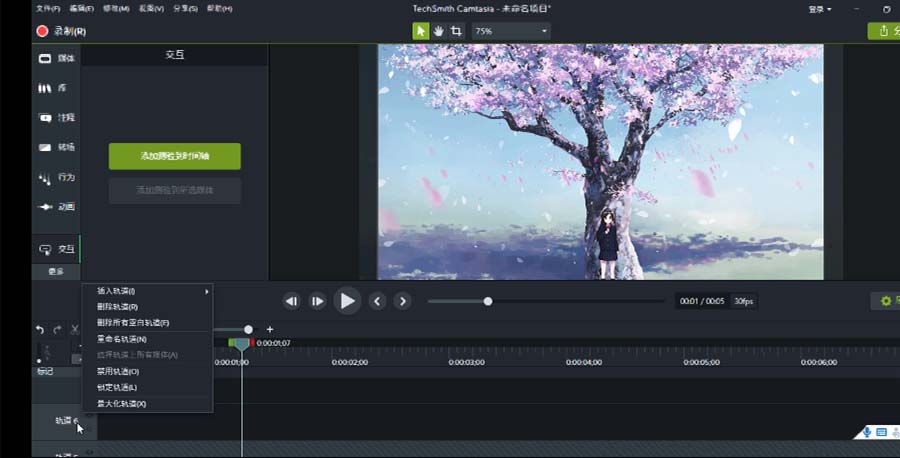The width and height of the screenshot is (900, 458).
Task: Select the crop tool
Action: 456,31
